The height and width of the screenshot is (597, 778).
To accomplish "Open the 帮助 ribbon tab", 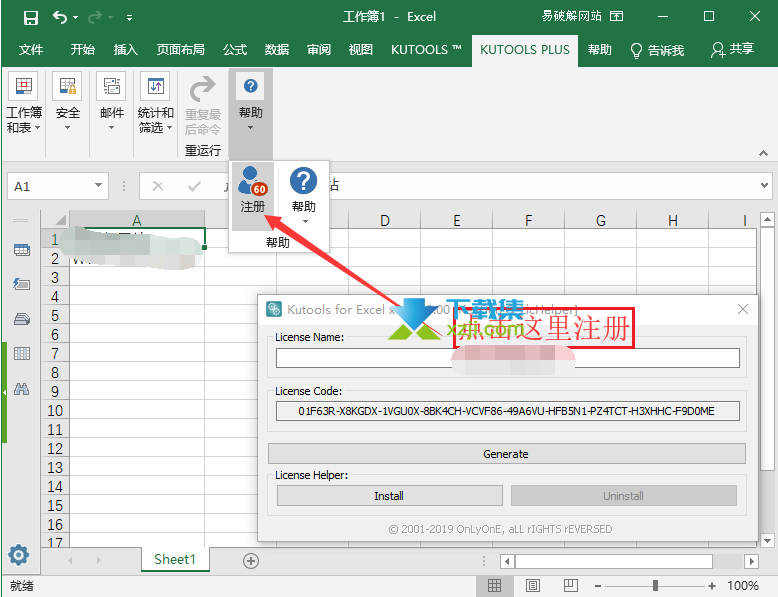I will tap(600, 50).
